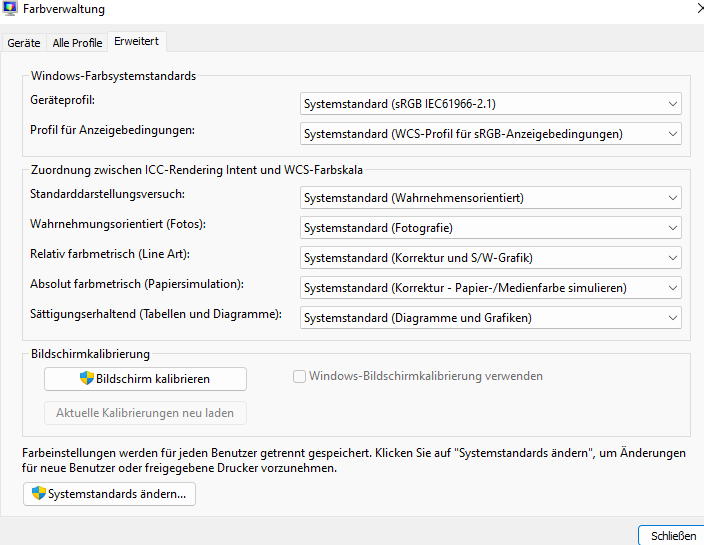The height and width of the screenshot is (545, 704).
Task: Switch to the Geräte tab
Action: click(x=24, y=43)
